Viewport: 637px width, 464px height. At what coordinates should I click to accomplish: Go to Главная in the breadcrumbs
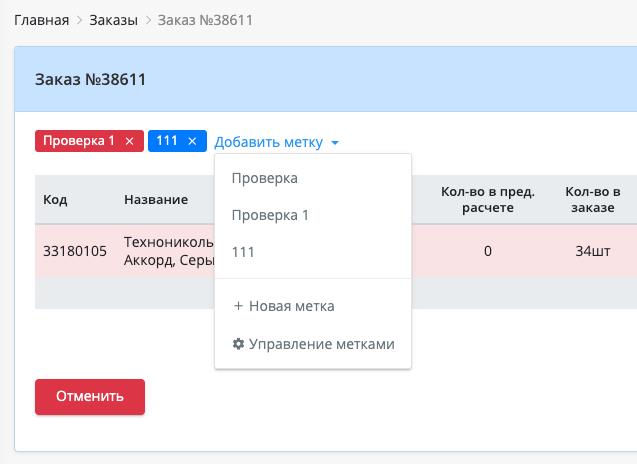pos(41,19)
